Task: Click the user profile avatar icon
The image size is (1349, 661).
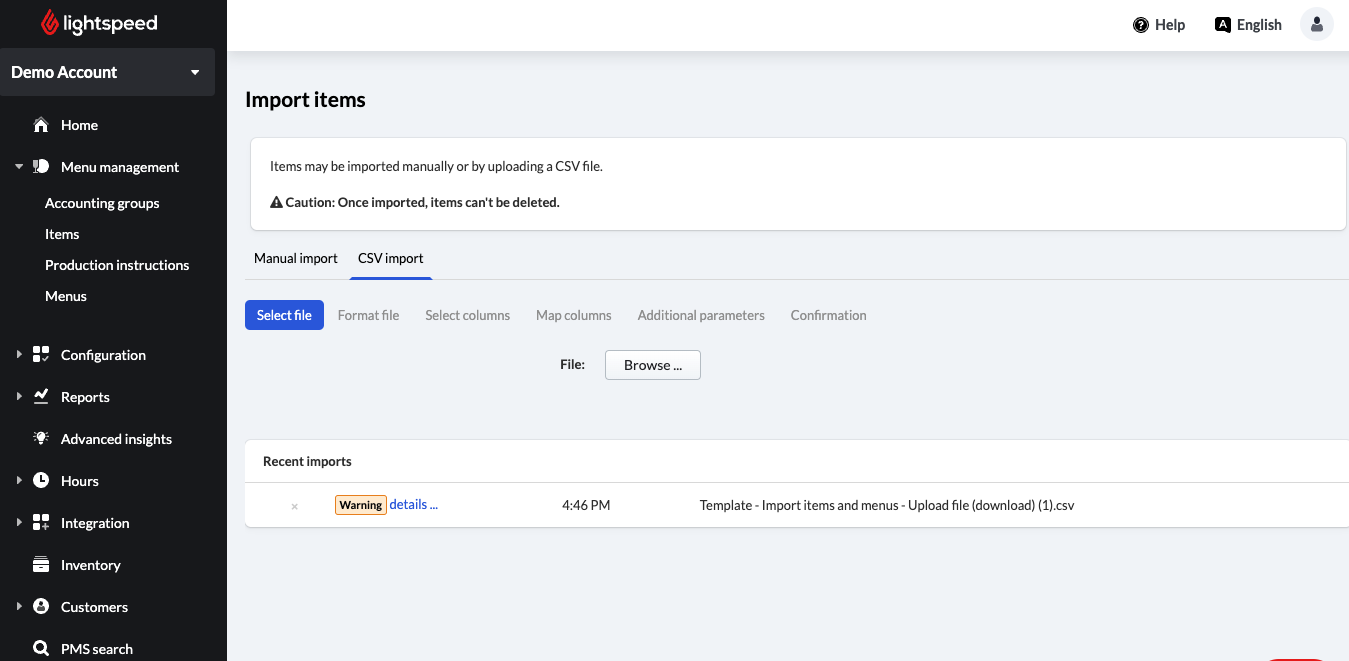Action: coord(1316,25)
